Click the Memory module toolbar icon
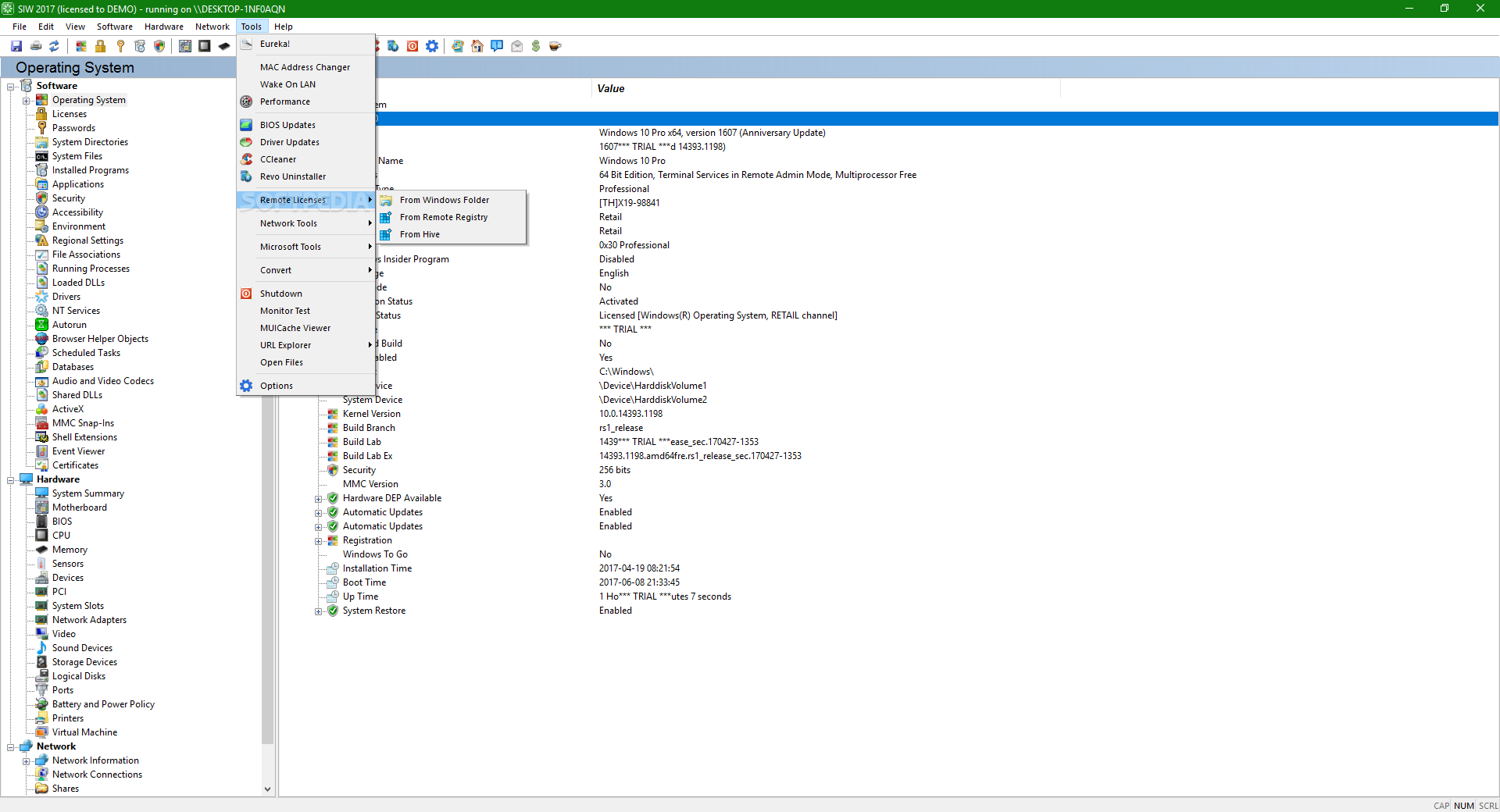Viewport: 1500px width, 812px height. point(224,46)
